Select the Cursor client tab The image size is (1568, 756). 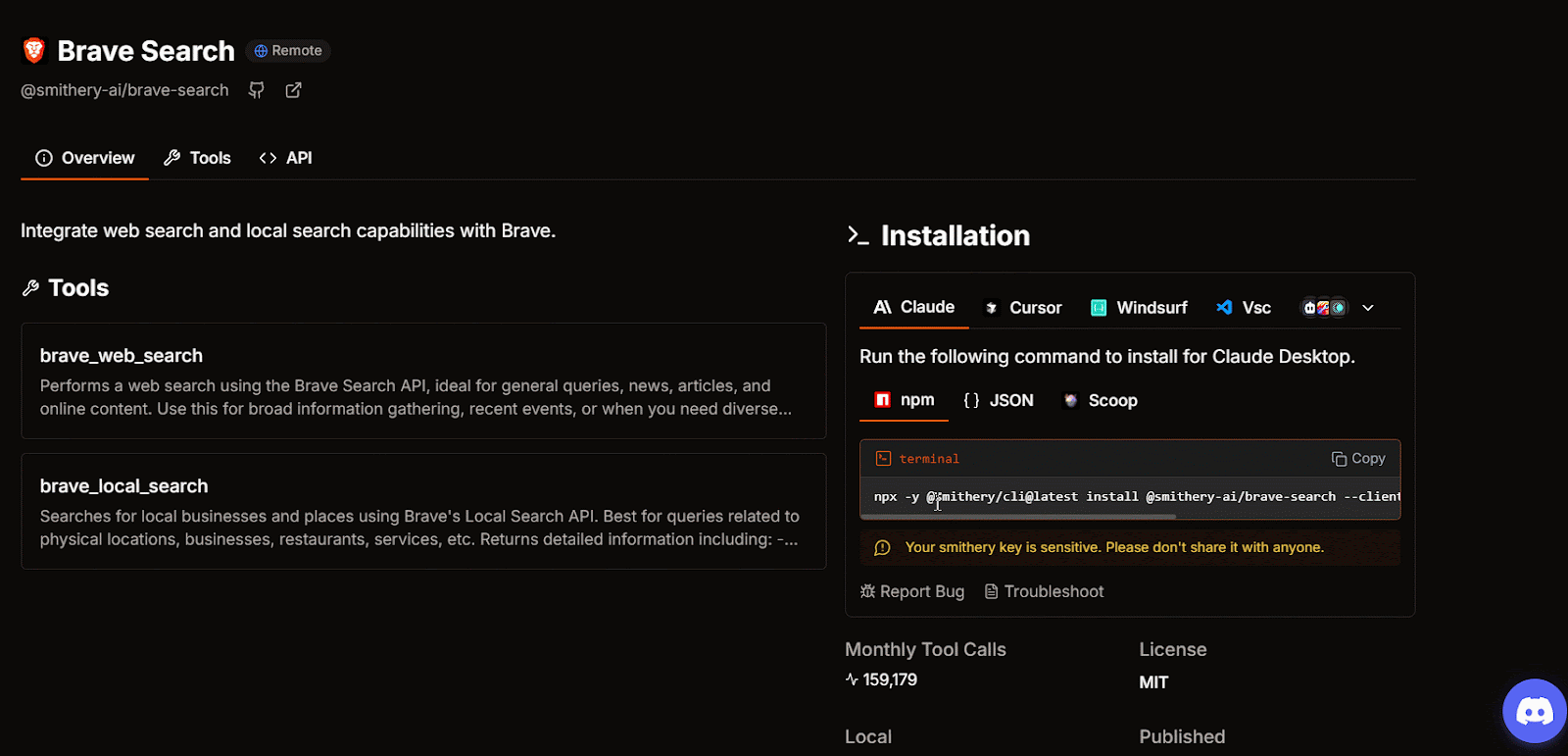[x=1022, y=308]
